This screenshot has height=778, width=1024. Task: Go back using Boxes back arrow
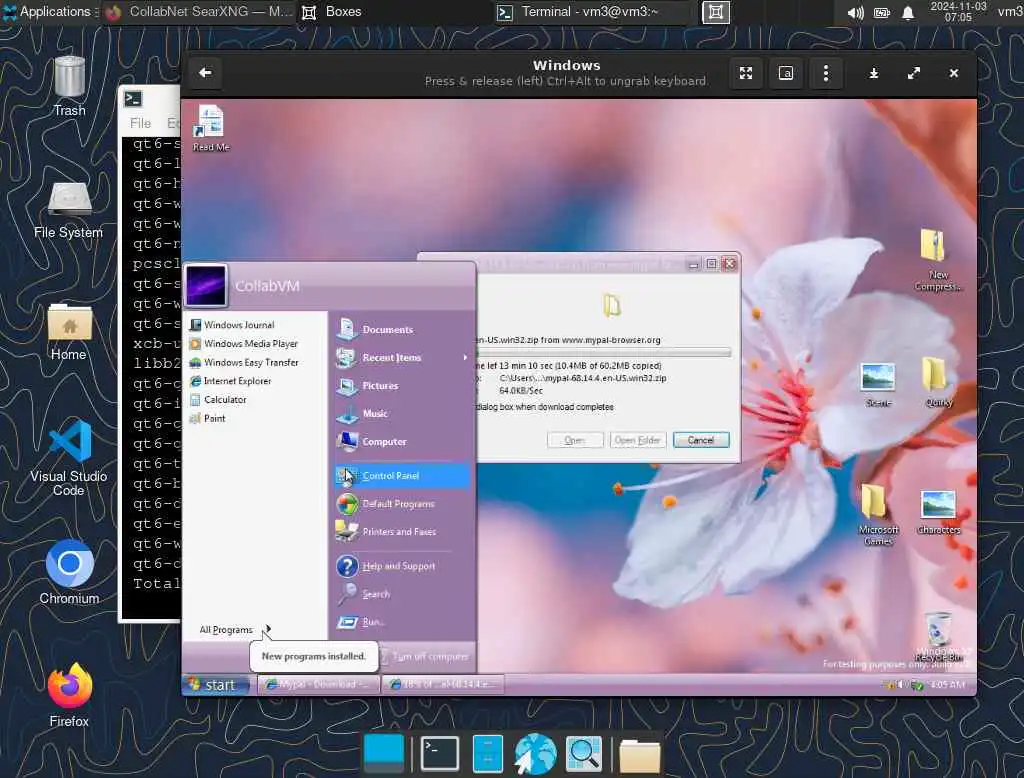[205, 73]
